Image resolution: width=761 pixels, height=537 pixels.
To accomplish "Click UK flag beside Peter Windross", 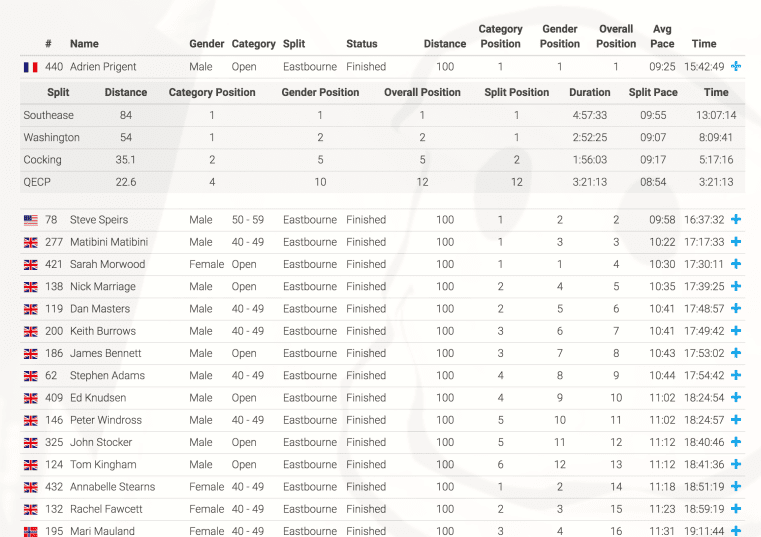I will 31,421.
